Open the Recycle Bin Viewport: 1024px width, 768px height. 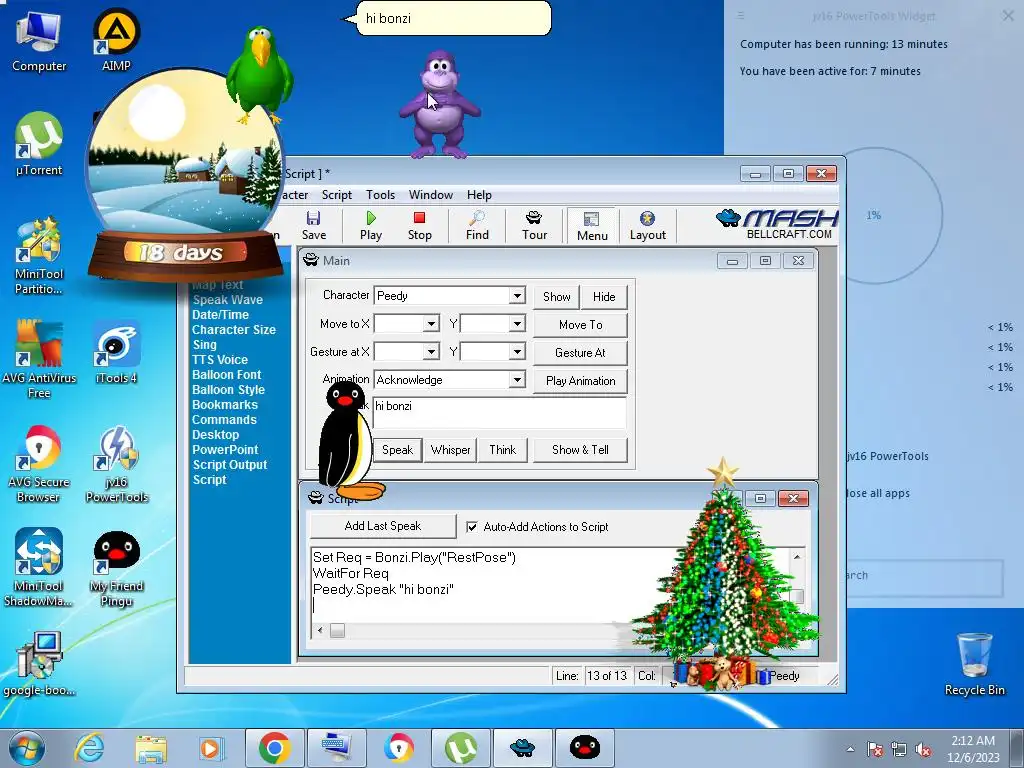click(x=974, y=664)
